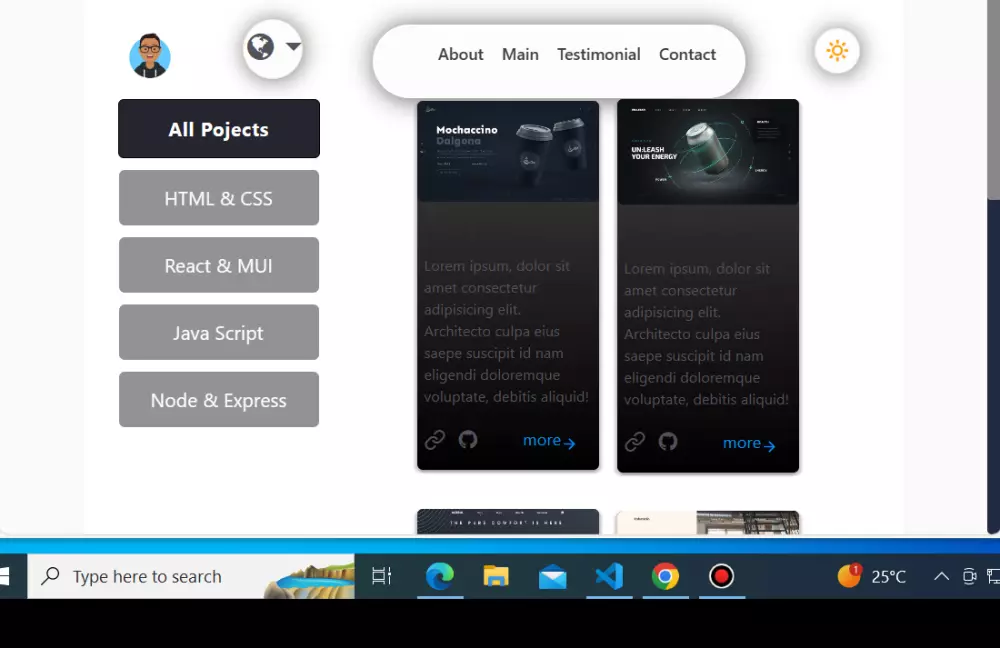Go to the About section
Viewport: 1000px width, 648px height.
click(460, 55)
